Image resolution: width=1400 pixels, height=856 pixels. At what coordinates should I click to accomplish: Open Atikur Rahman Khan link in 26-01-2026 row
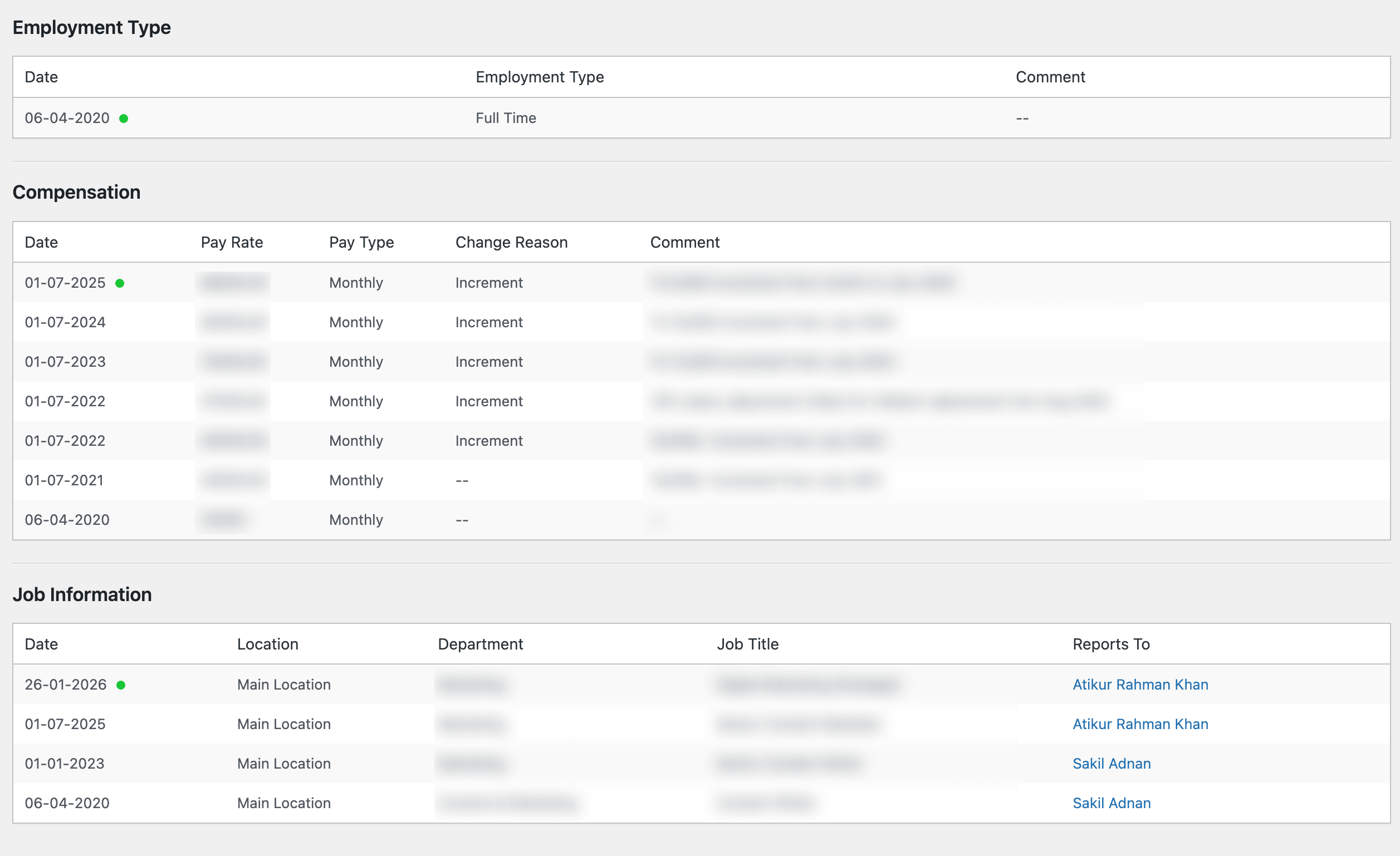coord(1140,685)
